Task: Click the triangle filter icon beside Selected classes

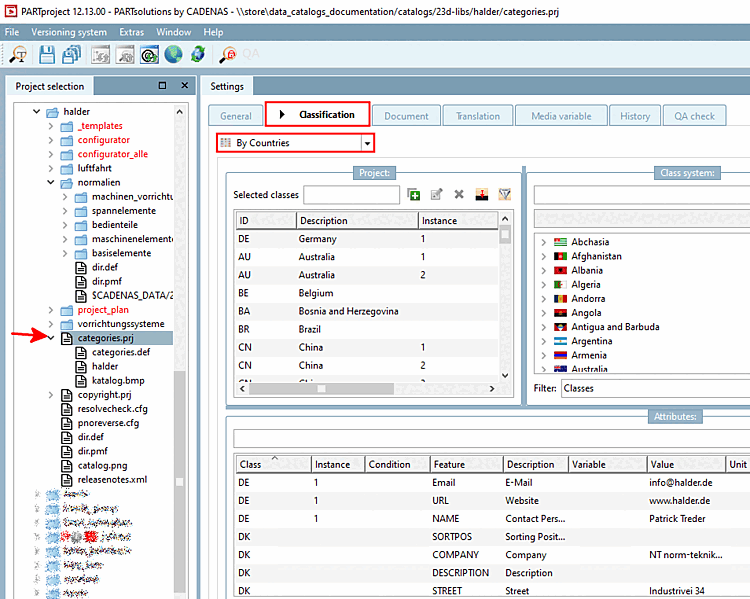Action: pos(505,194)
